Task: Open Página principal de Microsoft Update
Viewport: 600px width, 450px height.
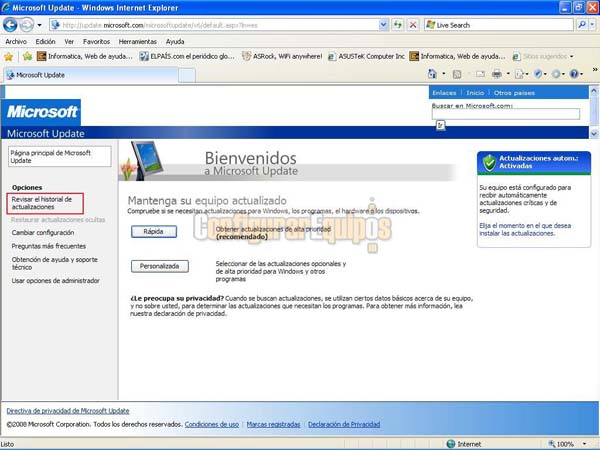Action: (x=60, y=157)
